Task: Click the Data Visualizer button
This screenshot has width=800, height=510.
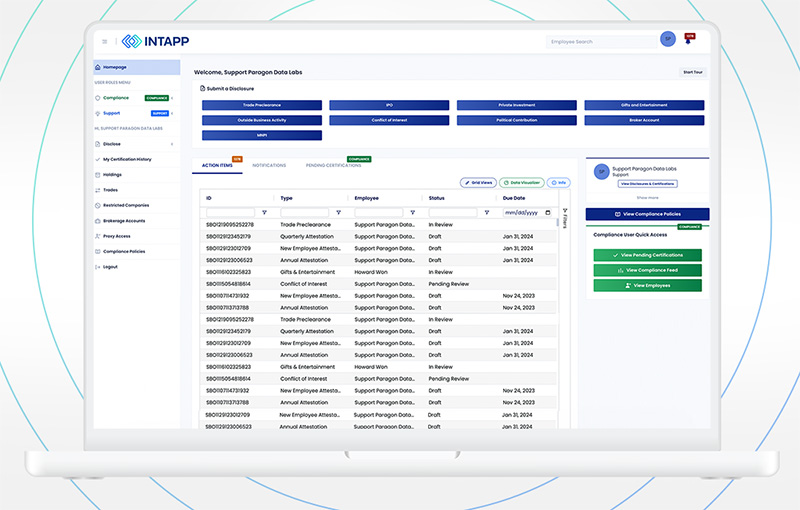Action: click(x=523, y=183)
